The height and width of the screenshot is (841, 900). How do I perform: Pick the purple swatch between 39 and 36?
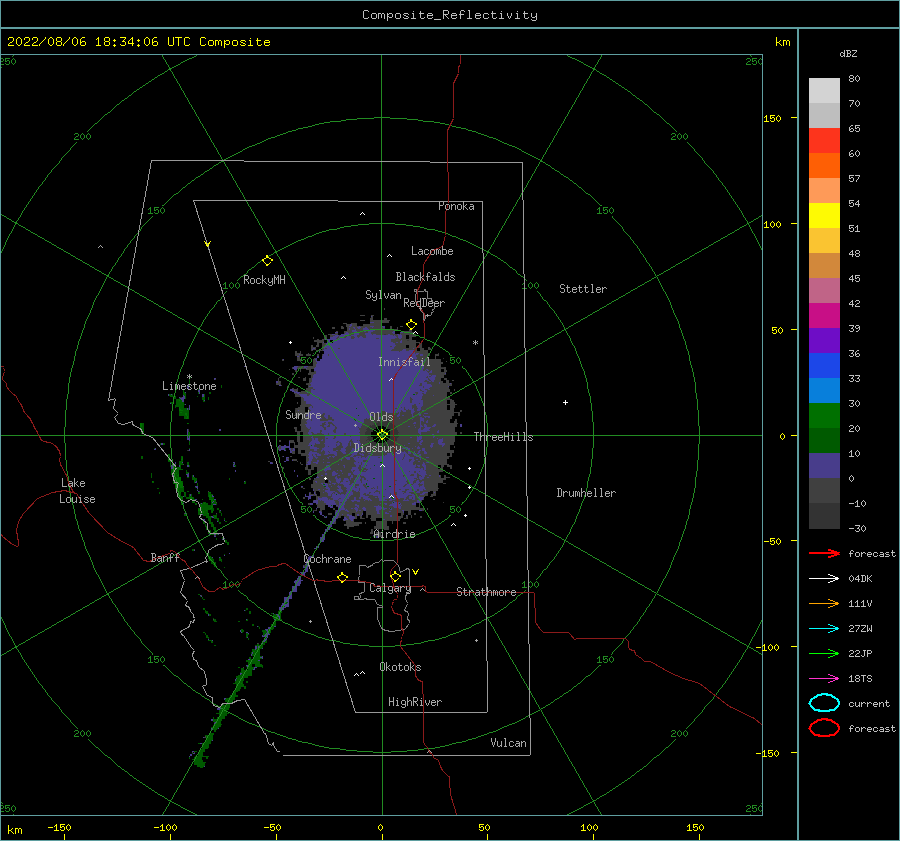pyautogui.click(x=824, y=340)
